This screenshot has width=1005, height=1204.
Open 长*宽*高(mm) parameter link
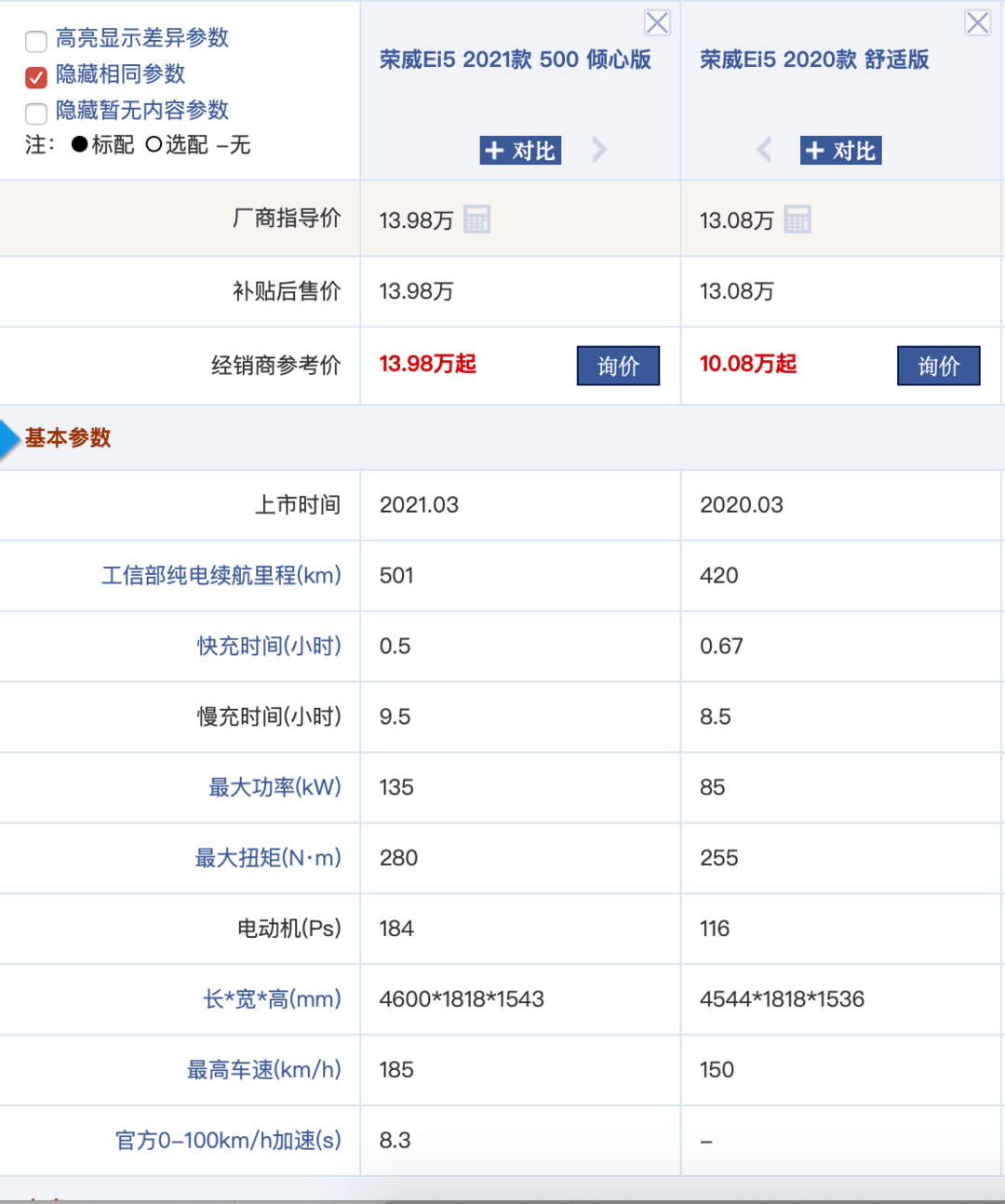[x=272, y=999]
